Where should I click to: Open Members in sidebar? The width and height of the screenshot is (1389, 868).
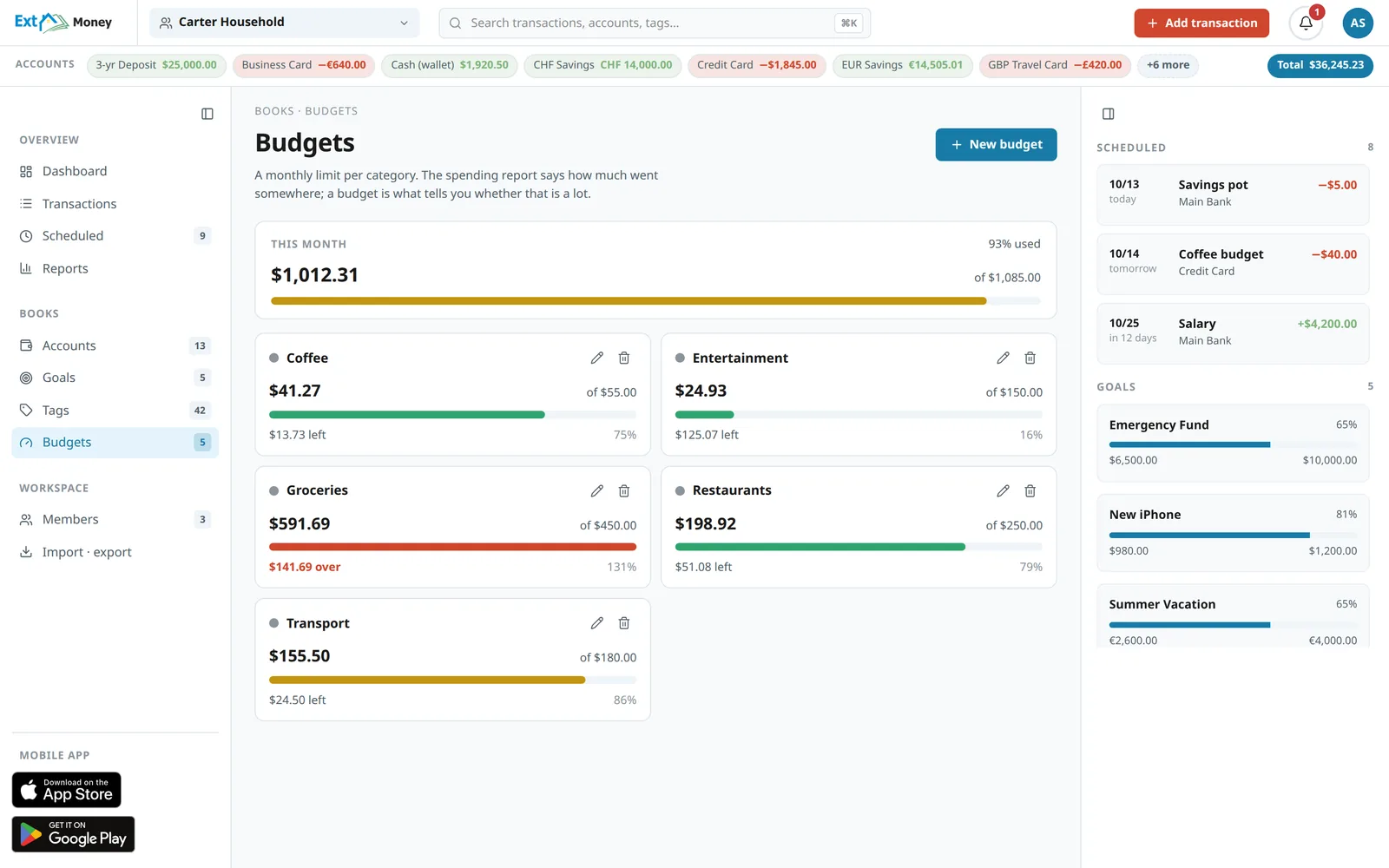click(x=115, y=519)
